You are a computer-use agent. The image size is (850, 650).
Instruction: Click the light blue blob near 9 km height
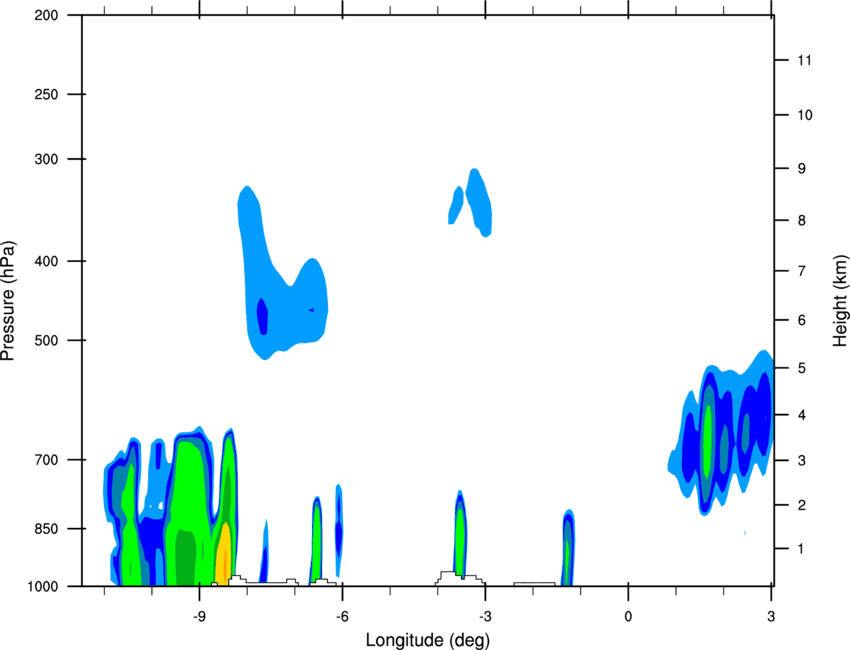coord(479,202)
